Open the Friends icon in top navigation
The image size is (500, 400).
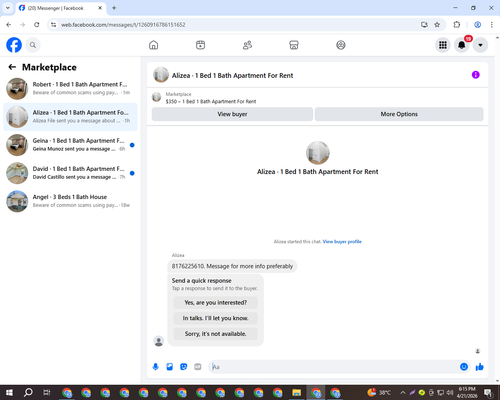click(247, 45)
